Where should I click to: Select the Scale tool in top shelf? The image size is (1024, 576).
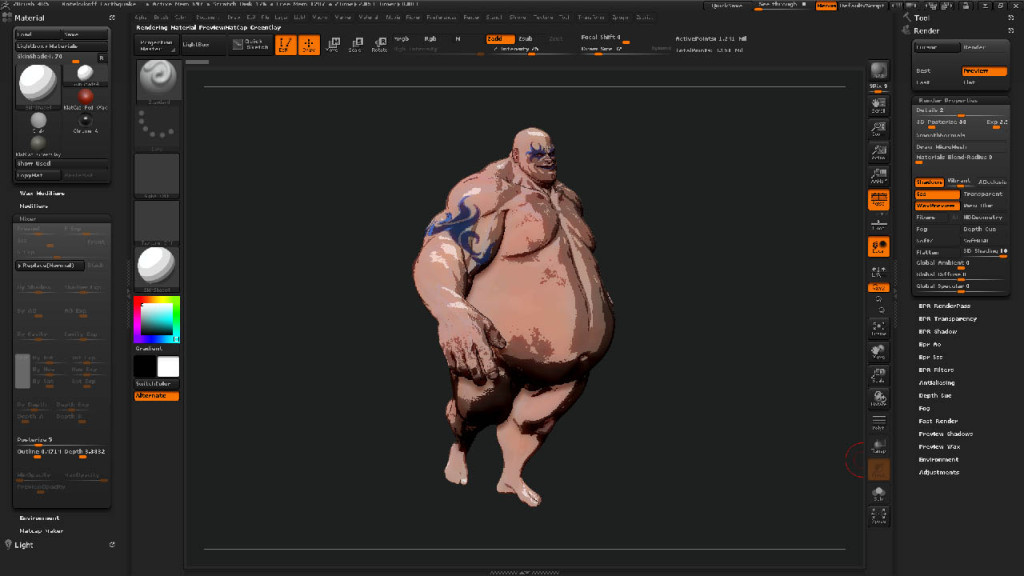coord(356,44)
